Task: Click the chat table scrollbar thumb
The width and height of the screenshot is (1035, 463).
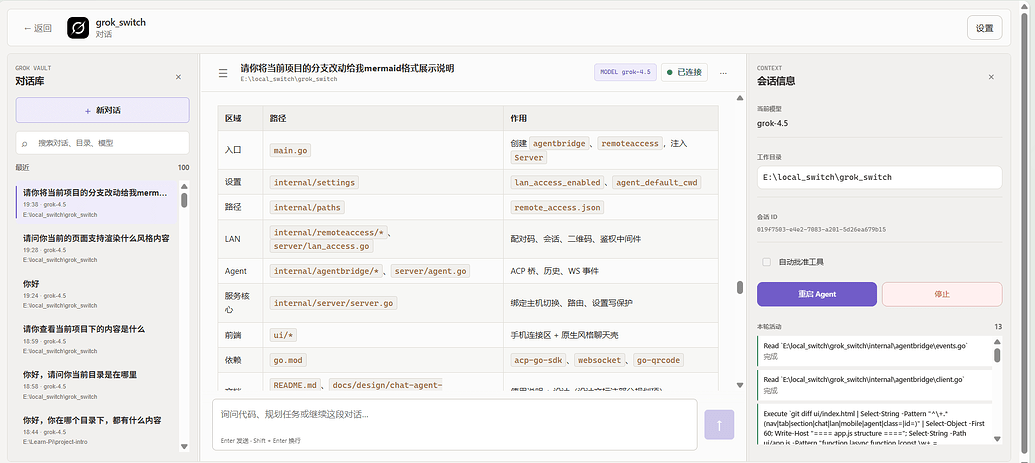Action: pyautogui.click(x=740, y=287)
